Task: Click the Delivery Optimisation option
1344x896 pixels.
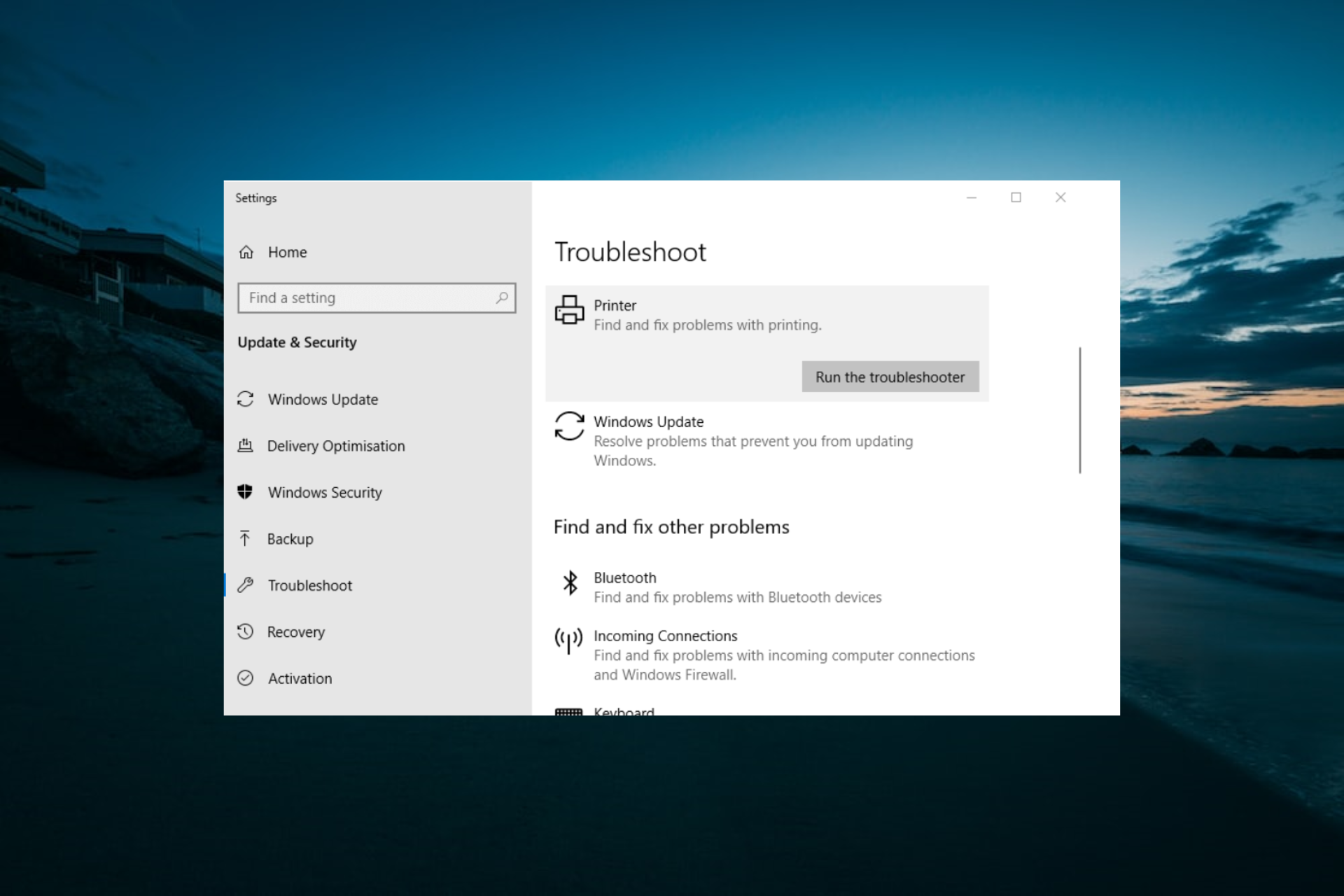Action: click(335, 445)
